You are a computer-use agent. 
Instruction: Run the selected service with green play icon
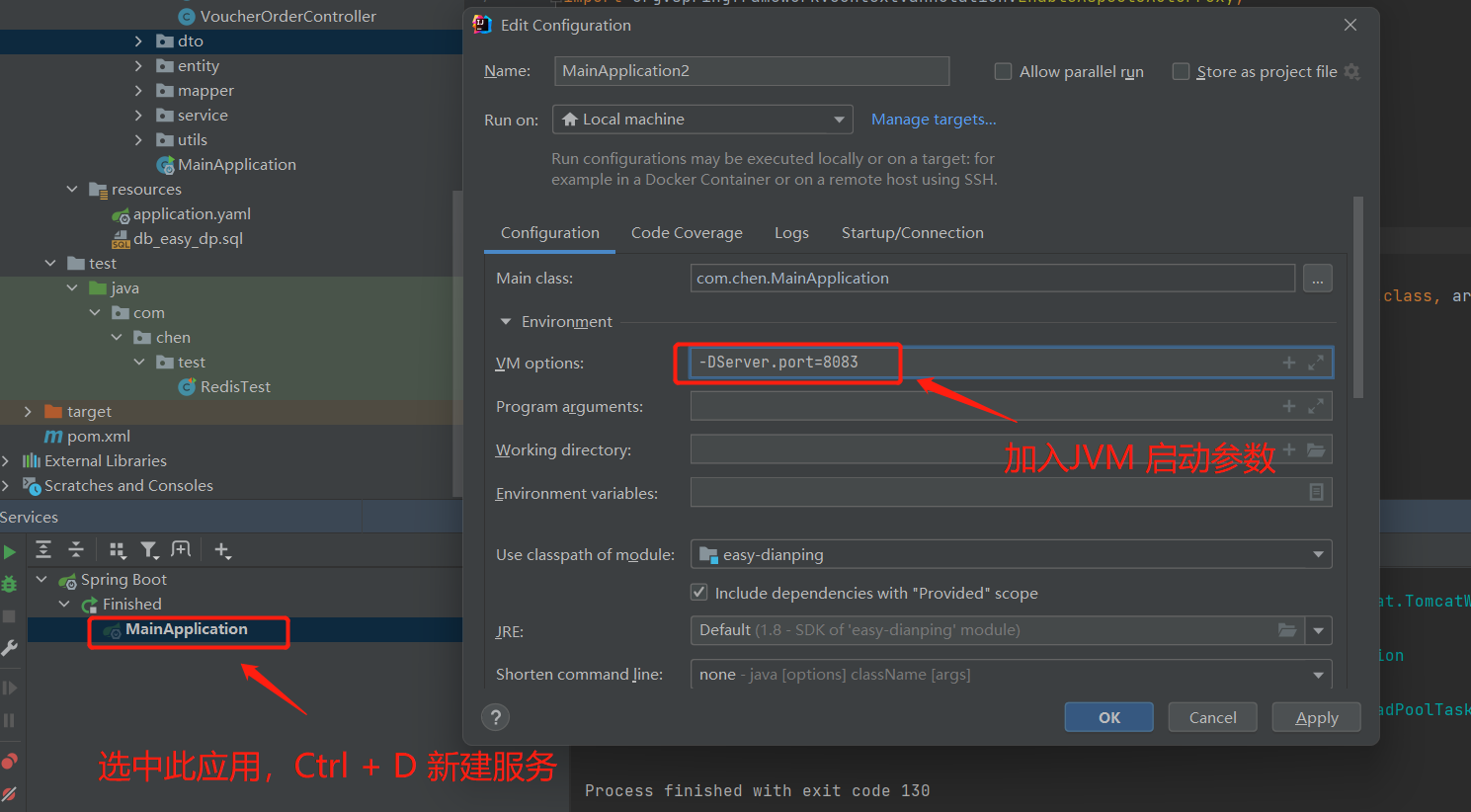pos(9,552)
